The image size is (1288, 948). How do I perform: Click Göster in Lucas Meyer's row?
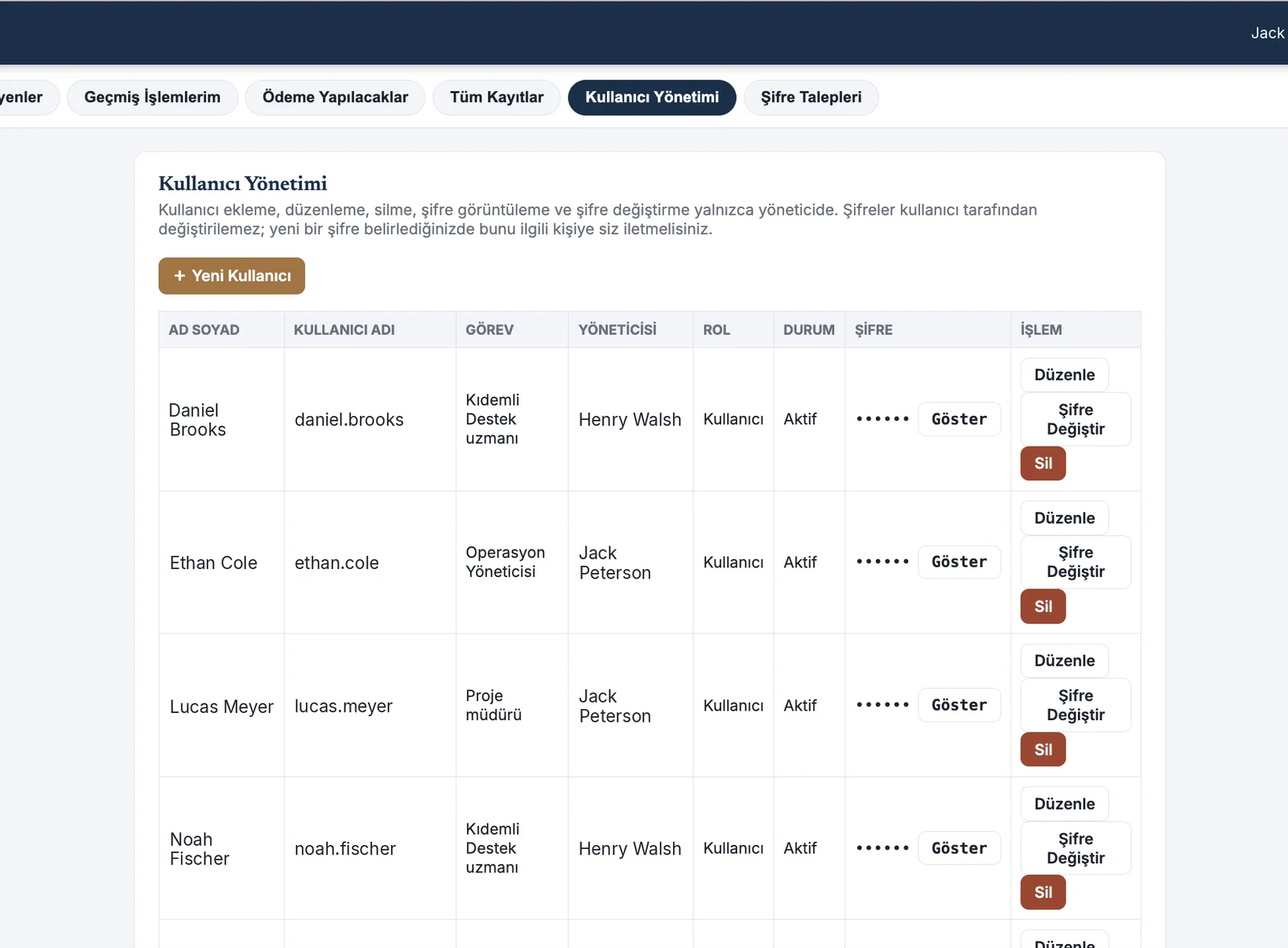click(960, 705)
